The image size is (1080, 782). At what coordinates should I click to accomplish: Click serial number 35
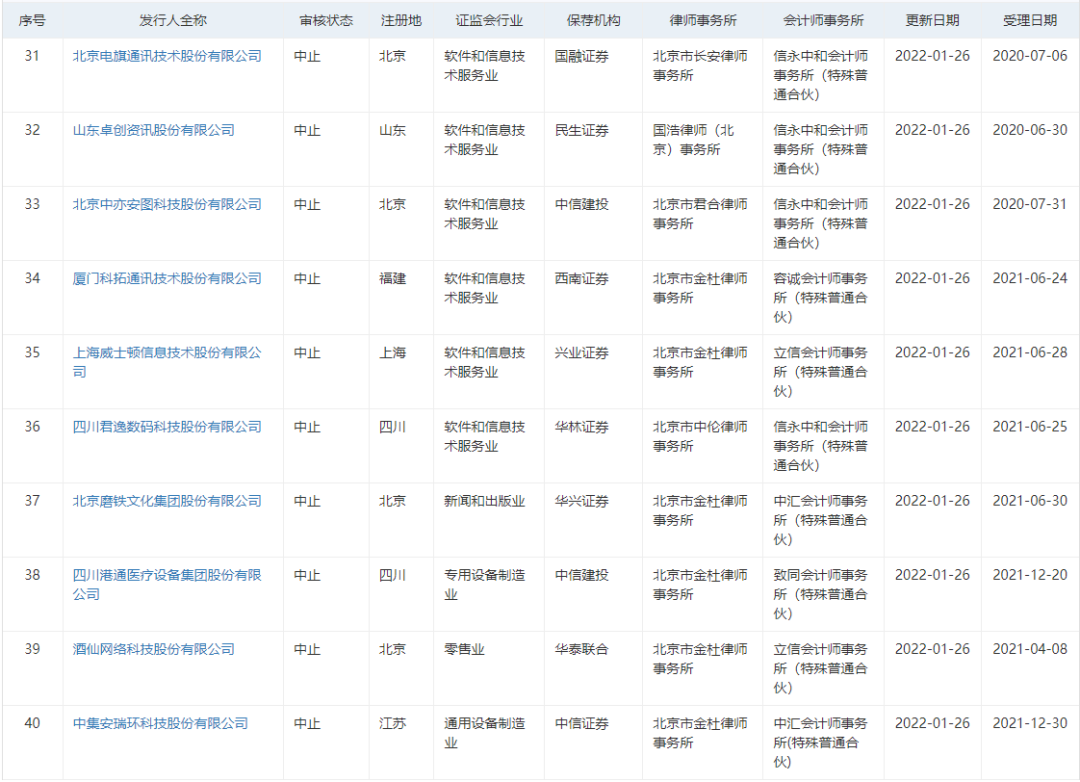(32, 353)
